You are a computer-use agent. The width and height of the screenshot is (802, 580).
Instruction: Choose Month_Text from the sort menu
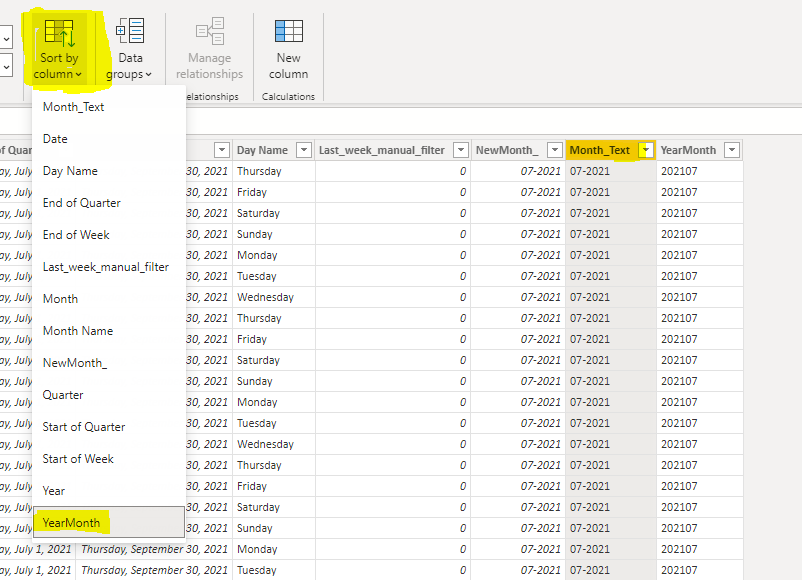(108, 107)
